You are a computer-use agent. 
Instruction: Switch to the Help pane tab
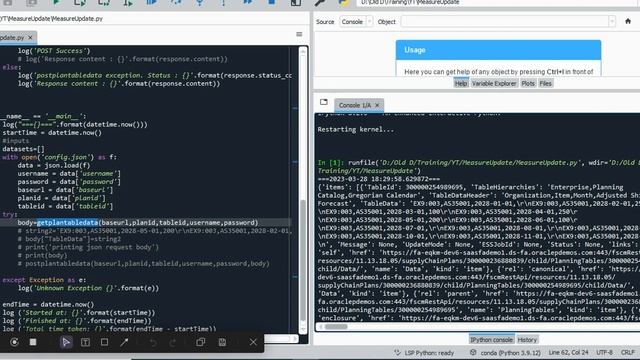point(461,83)
